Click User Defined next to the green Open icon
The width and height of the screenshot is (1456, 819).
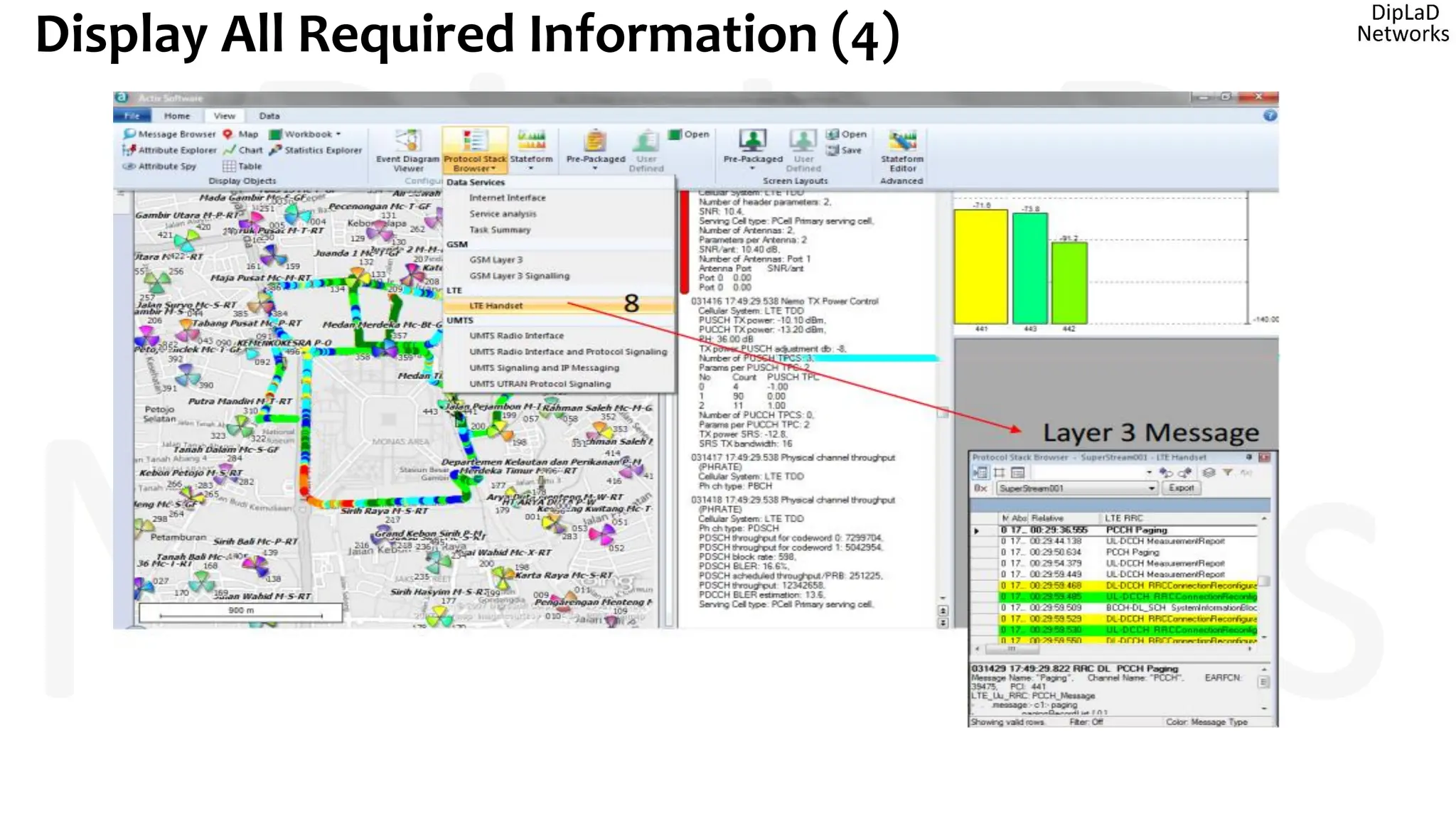[646, 151]
